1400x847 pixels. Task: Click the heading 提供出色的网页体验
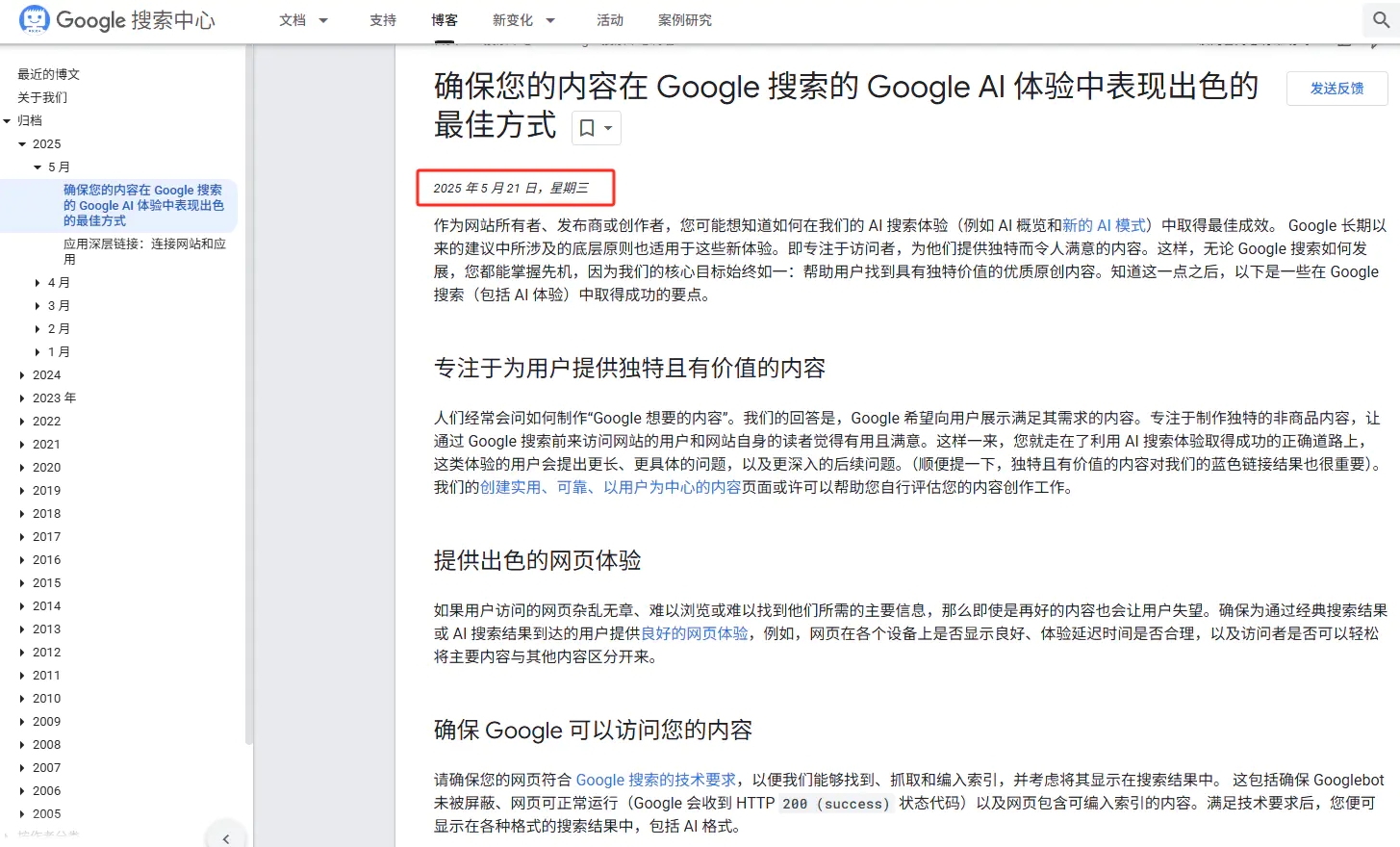pos(537,560)
